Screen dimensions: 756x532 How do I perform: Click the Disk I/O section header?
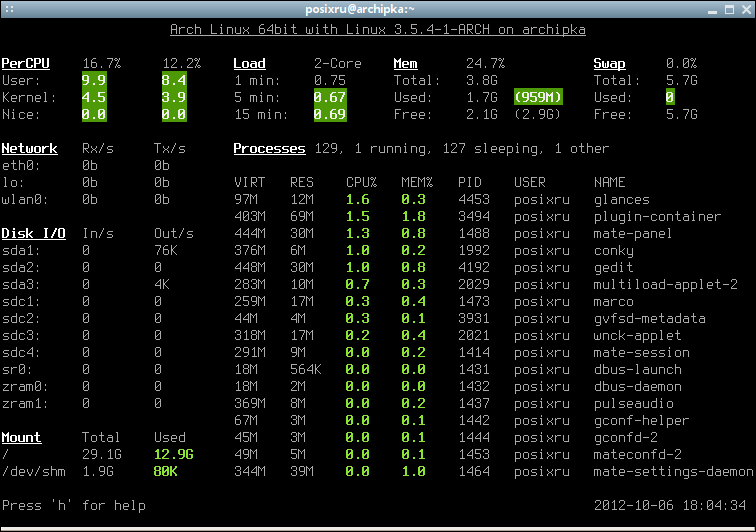(x=33, y=233)
